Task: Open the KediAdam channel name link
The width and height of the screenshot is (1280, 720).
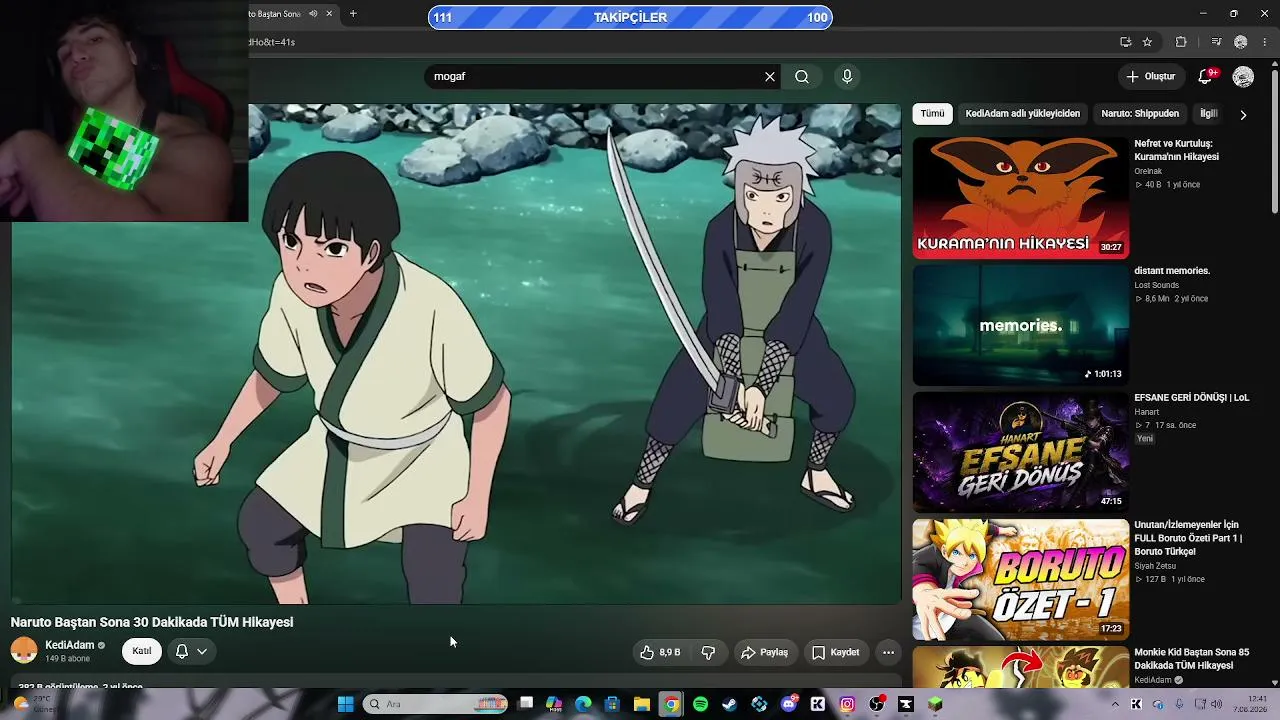Action: pos(70,645)
